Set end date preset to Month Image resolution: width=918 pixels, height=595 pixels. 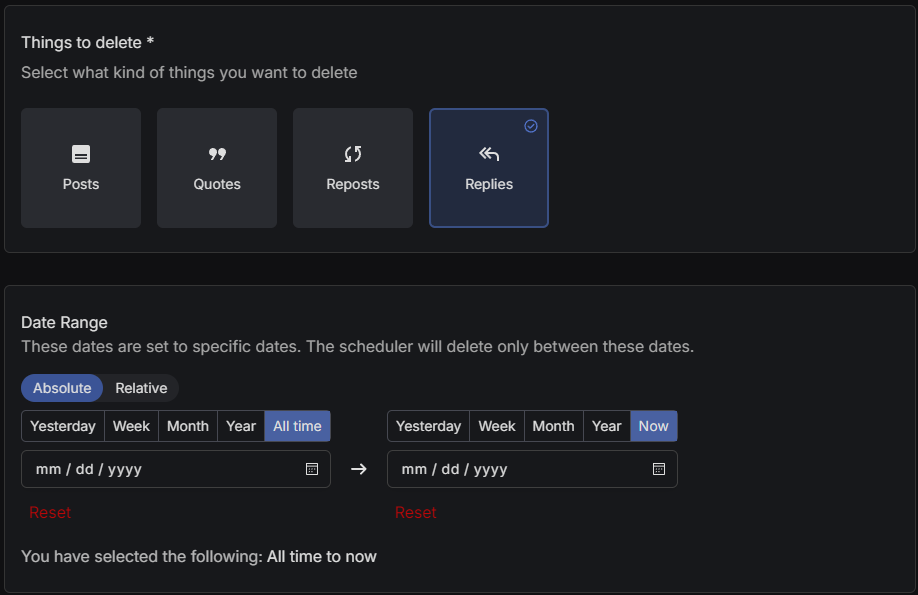pyautogui.click(x=553, y=426)
